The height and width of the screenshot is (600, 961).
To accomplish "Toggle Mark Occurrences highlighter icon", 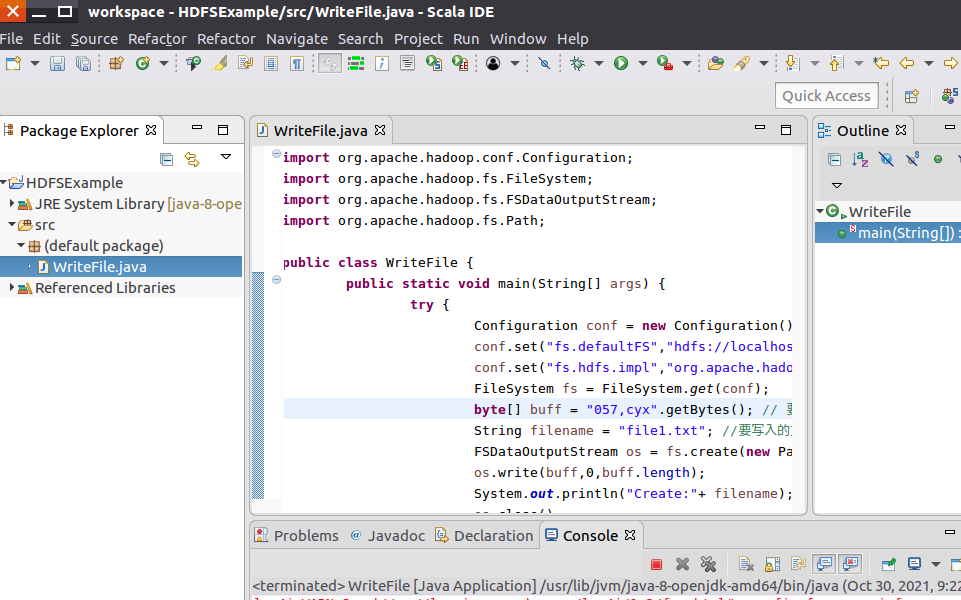I will (220, 63).
